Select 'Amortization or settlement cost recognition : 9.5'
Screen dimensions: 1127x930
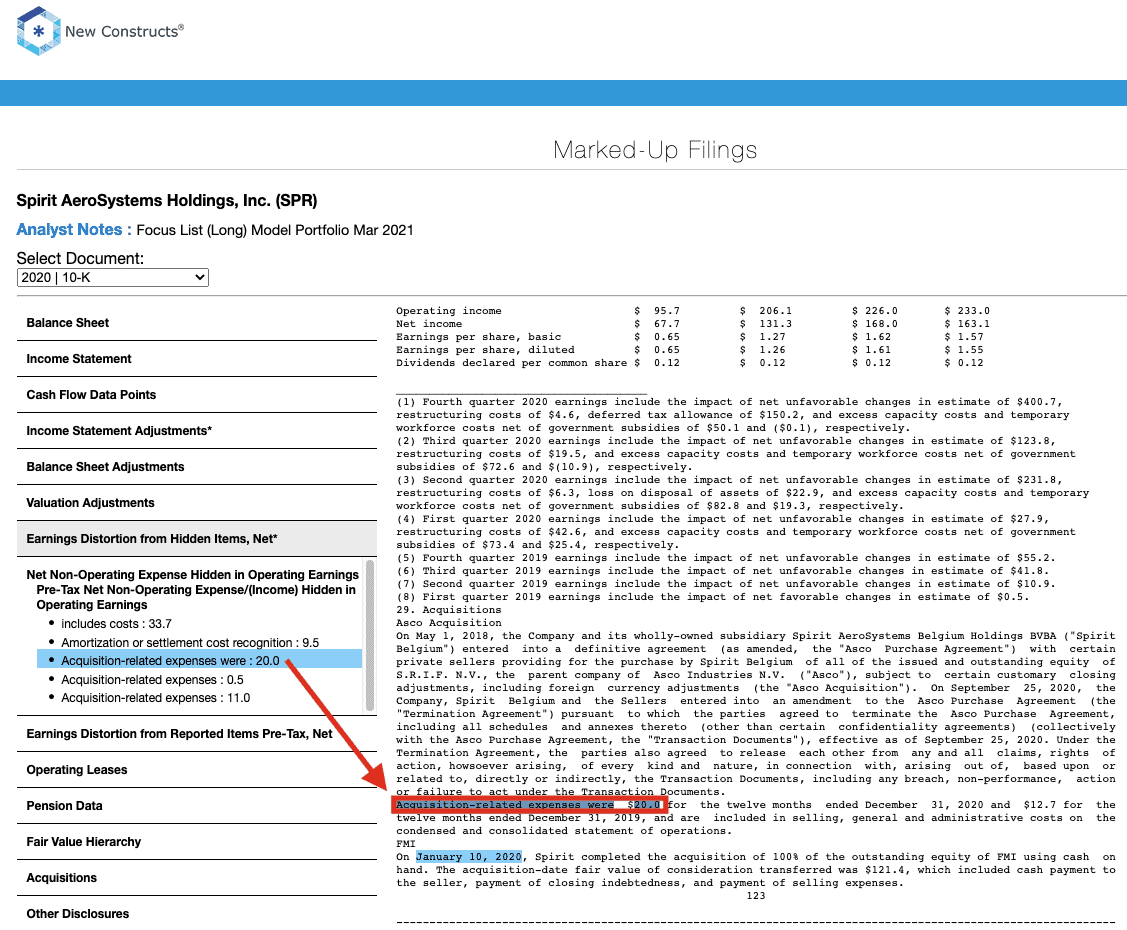tap(190, 643)
